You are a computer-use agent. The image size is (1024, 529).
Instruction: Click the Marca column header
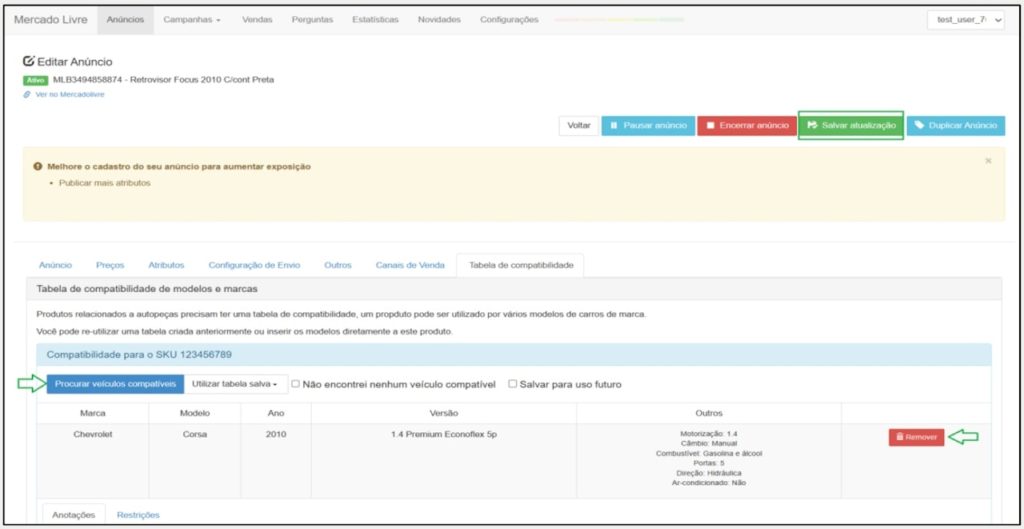[93, 413]
